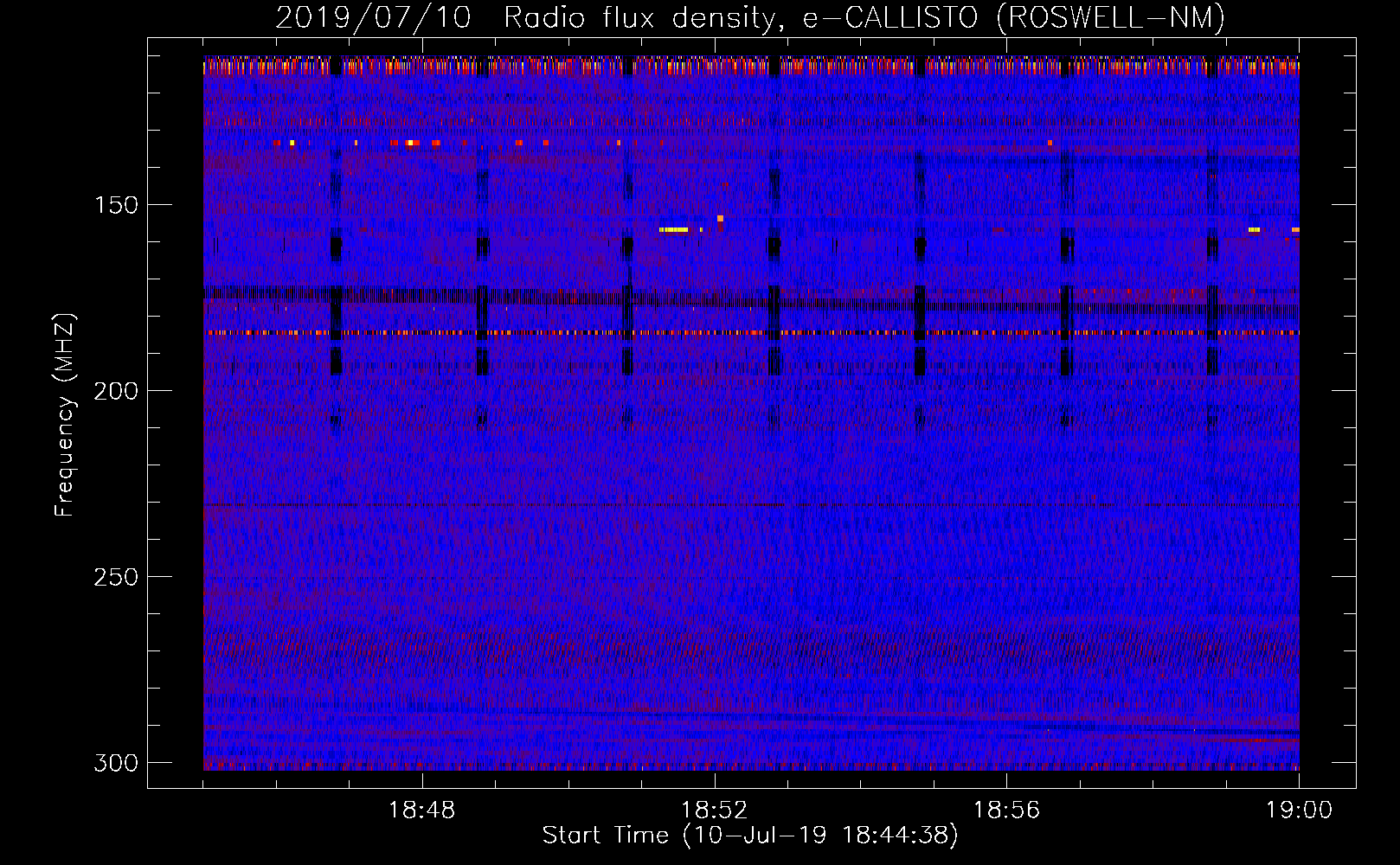Click the 150 frequency axis label
Image resolution: width=1400 pixels, height=865 pixels.
[x=115, y=205]
